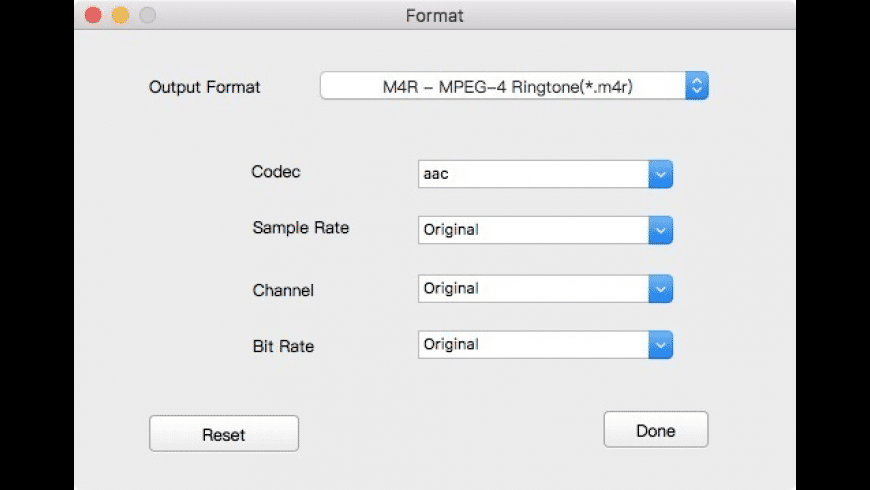Close the Format window with red button
Viewport: 870px width, 490px height.
point(93,15)
